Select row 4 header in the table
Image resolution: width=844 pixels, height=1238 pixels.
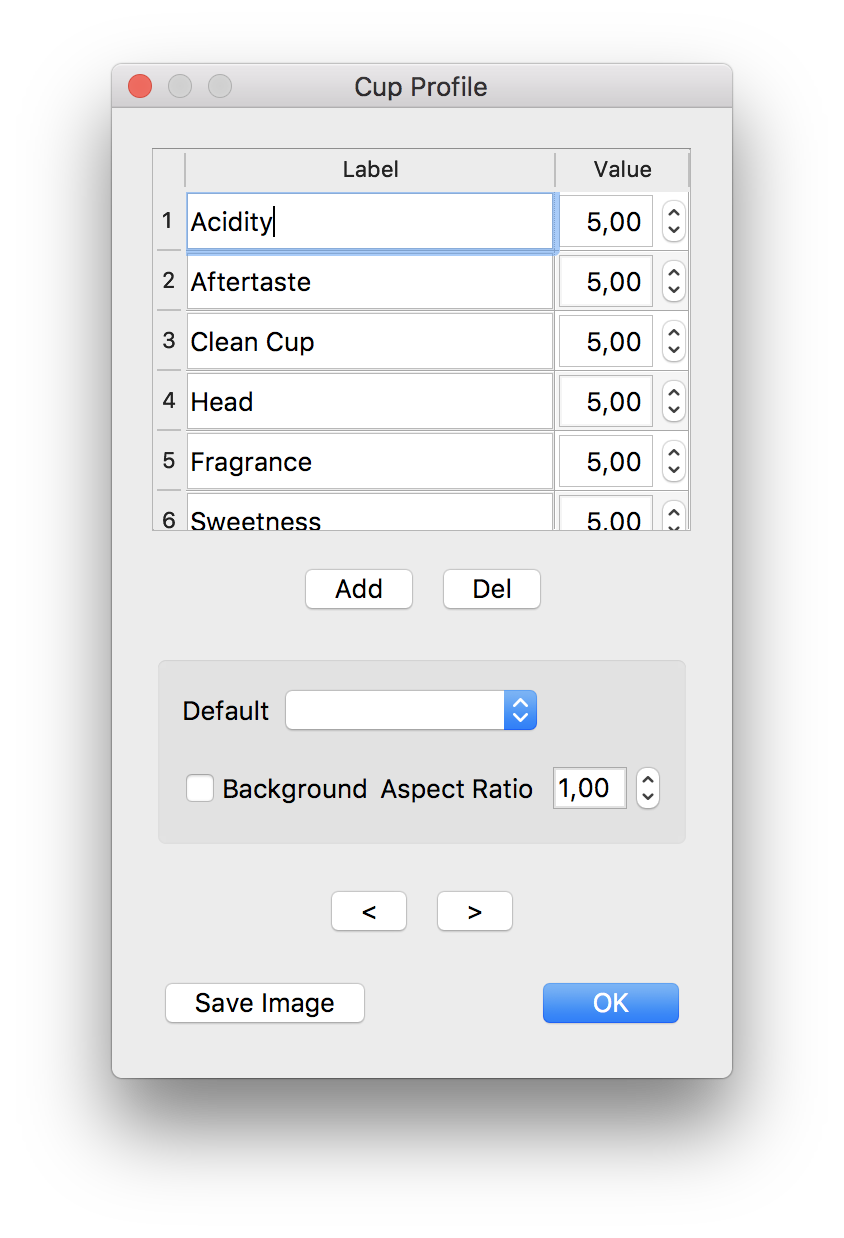[169, 401]
